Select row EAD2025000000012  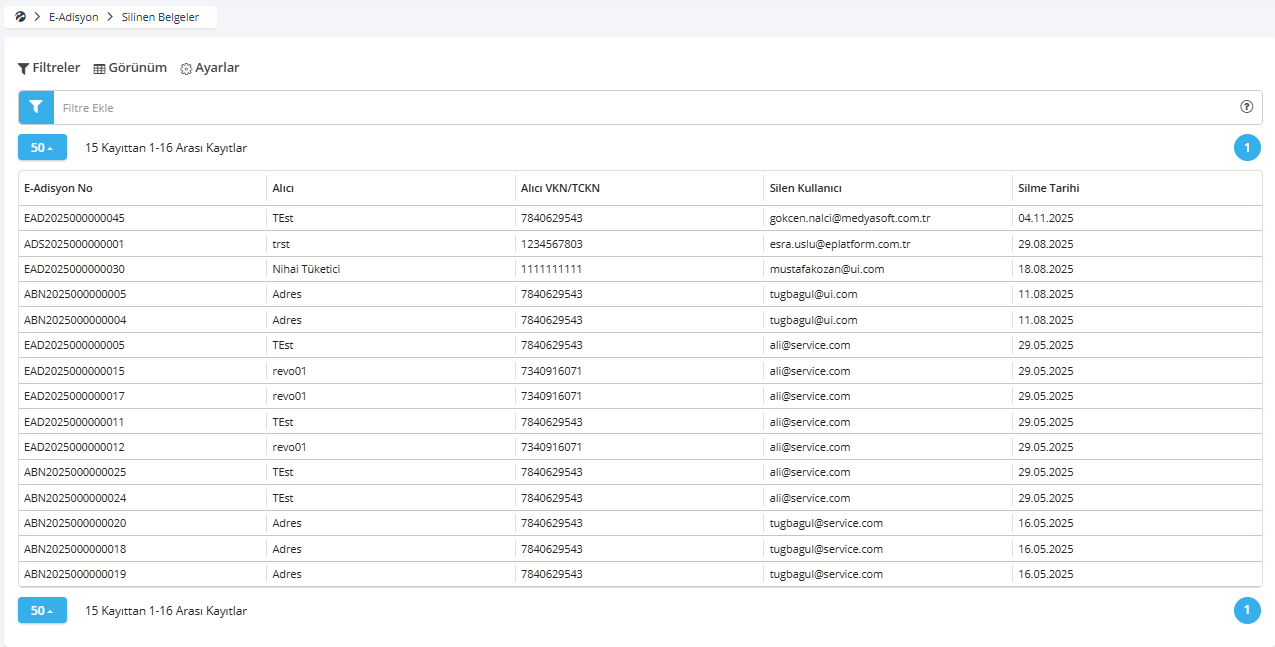click(x=640, y=447)
